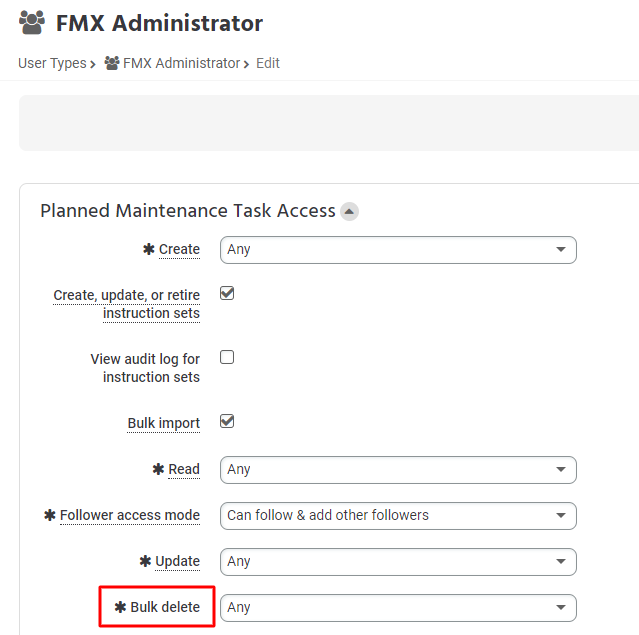Open FMX Administrator breadcrumb link

pos(181,63)
